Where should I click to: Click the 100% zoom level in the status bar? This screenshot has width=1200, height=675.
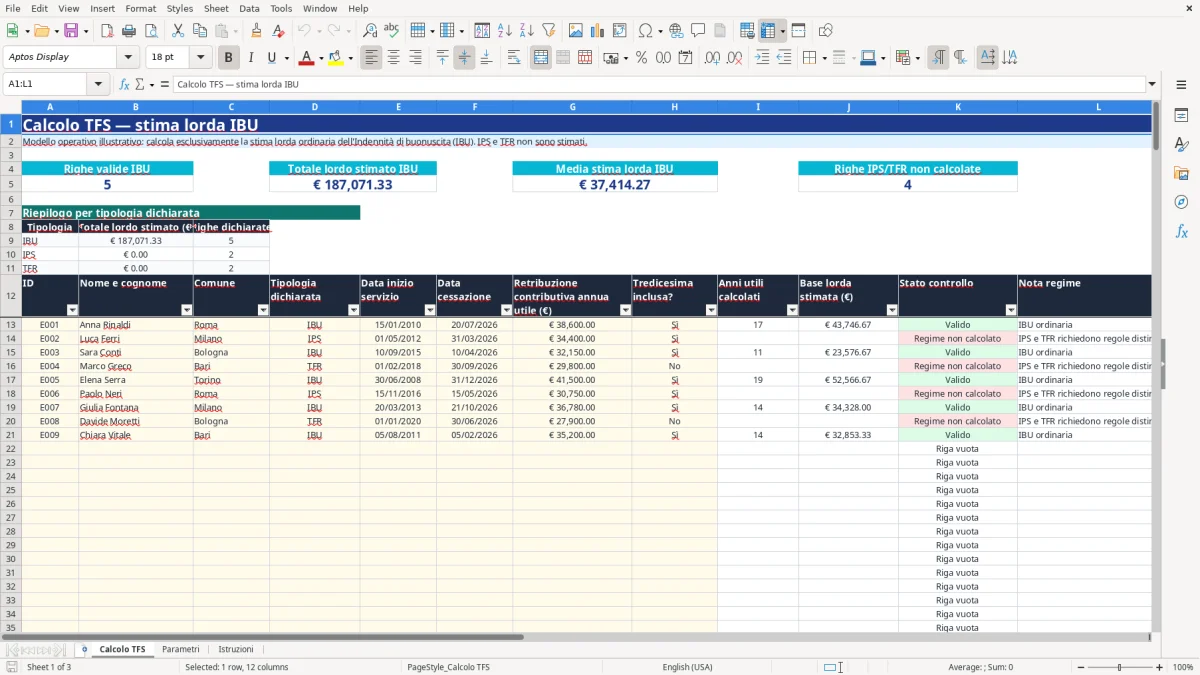tap(1182, 667)
